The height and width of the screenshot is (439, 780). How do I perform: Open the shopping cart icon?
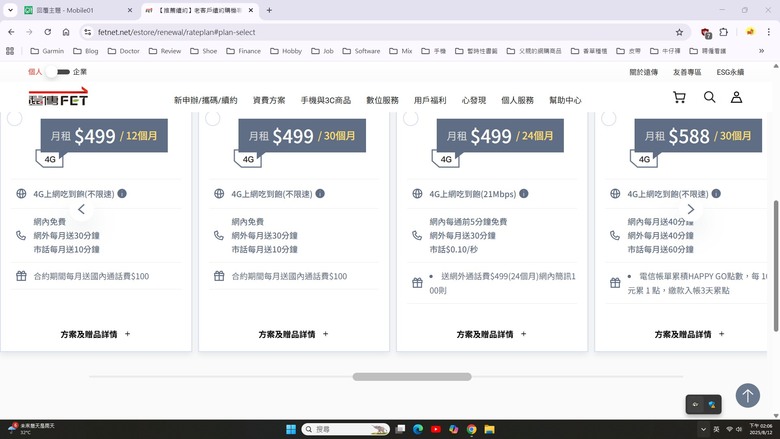tap(679, 97)
